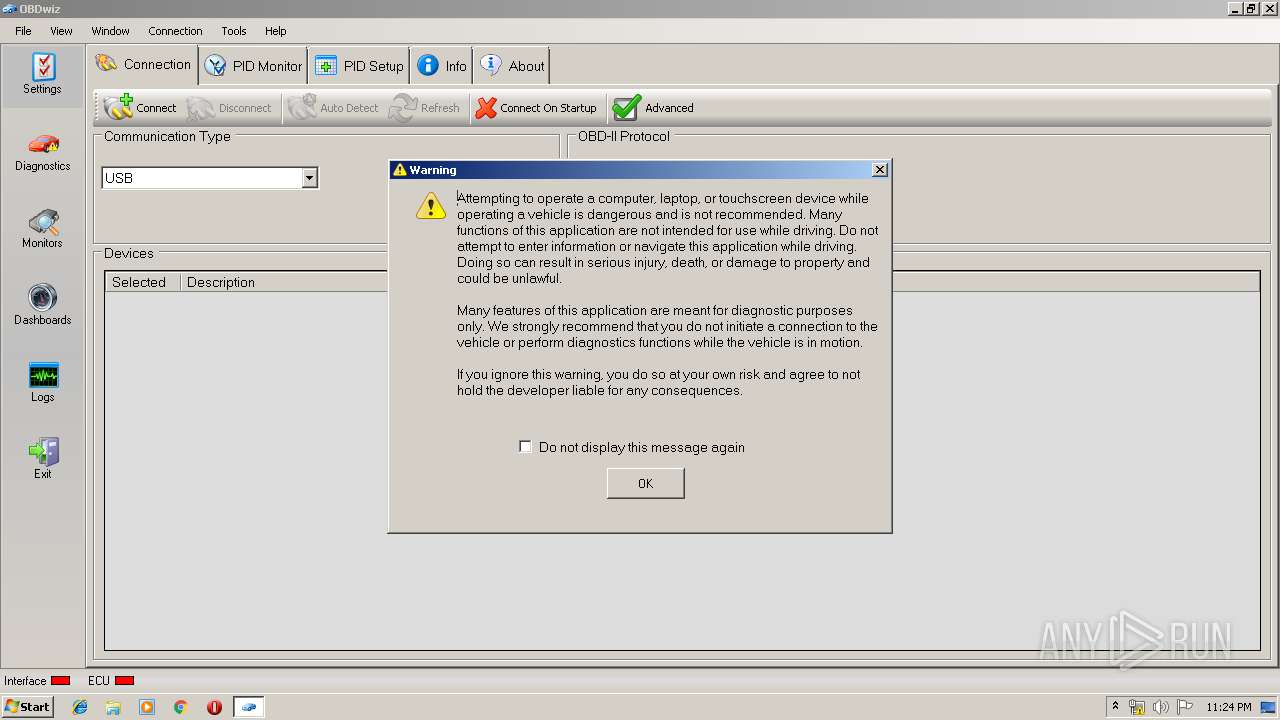The width and height of the screenshot is (1280, 720).
Task: Launch Chrome from the taskbar
Action: pos(181,707)
